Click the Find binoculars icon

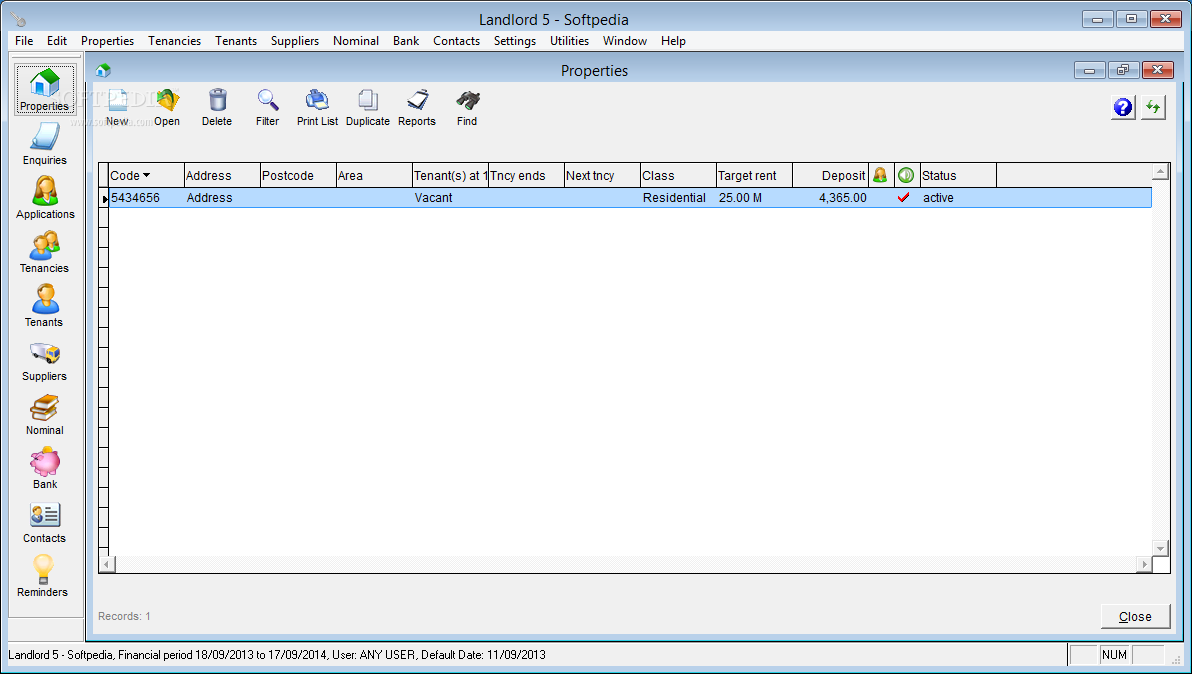pyautogui.click(x=467, y=100)
